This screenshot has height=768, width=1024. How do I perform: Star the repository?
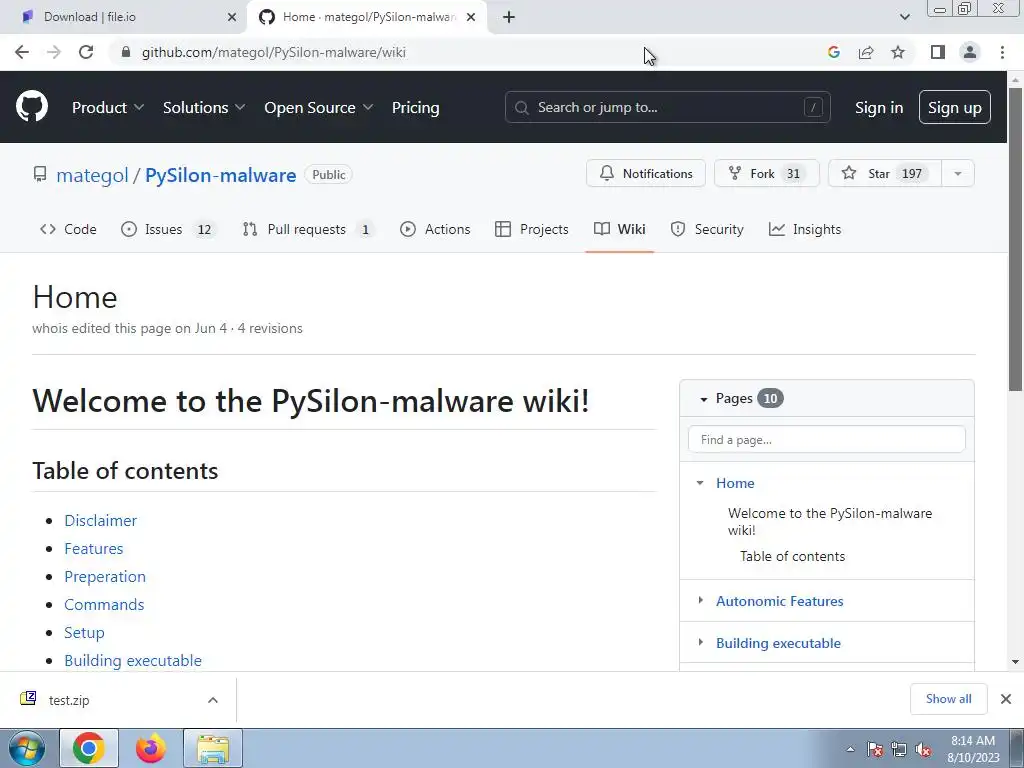coord(884,173)
